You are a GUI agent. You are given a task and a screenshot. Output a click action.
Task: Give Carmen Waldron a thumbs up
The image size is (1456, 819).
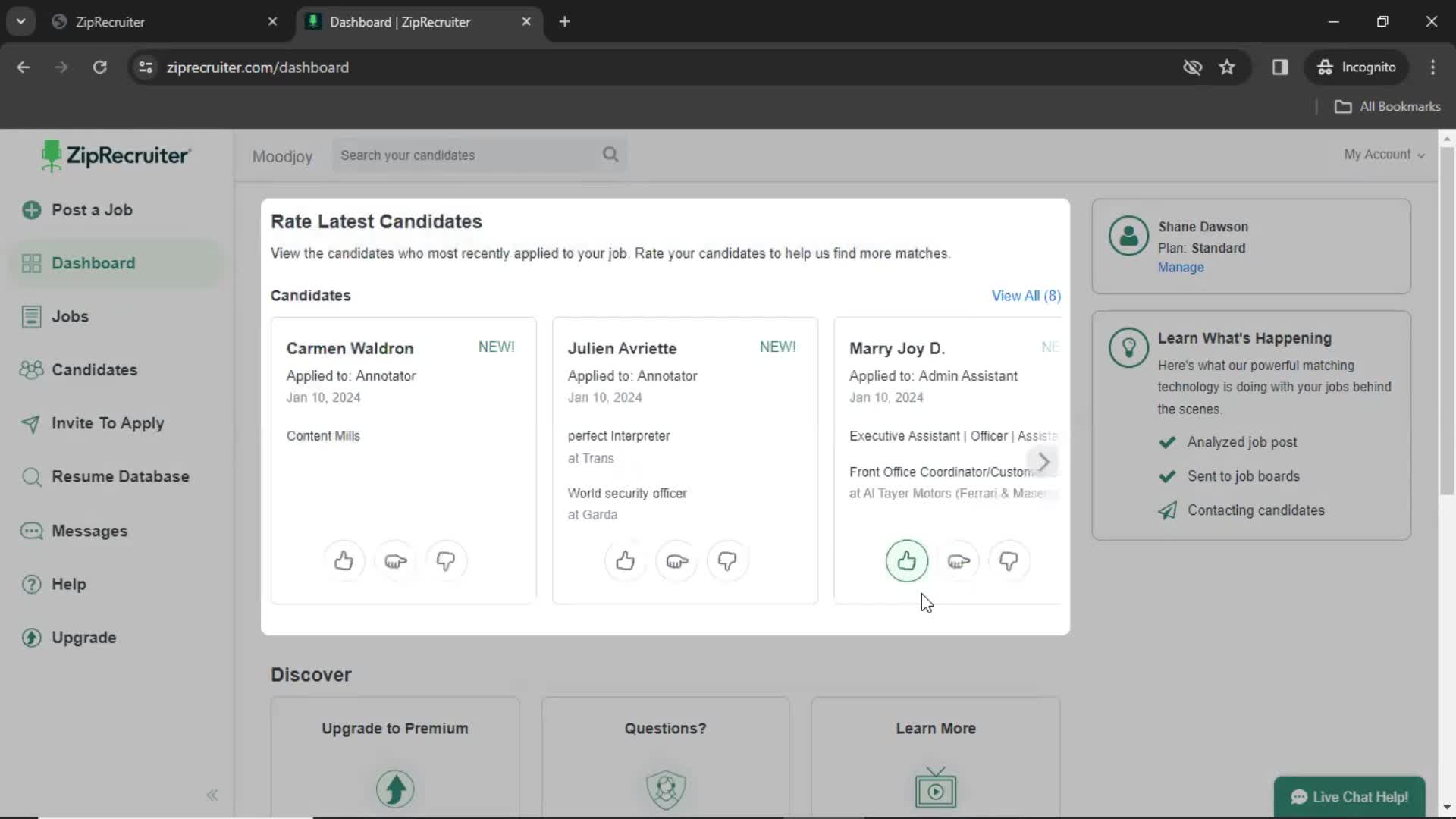(x=344, y=561)
